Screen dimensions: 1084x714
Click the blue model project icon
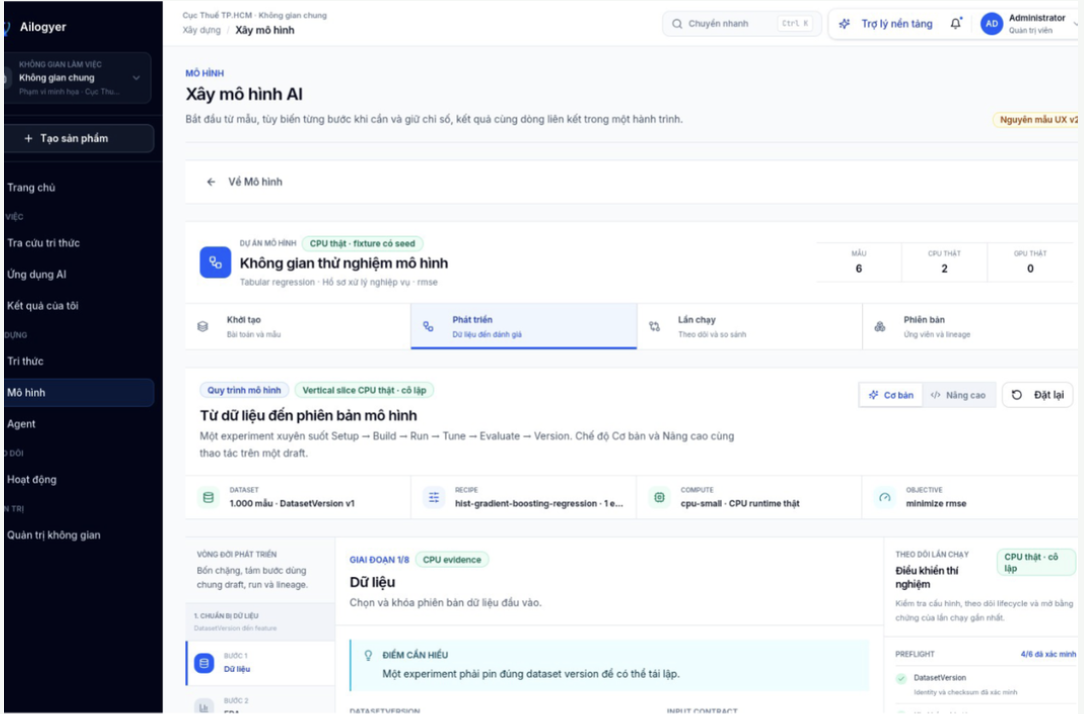pos(215,263)
